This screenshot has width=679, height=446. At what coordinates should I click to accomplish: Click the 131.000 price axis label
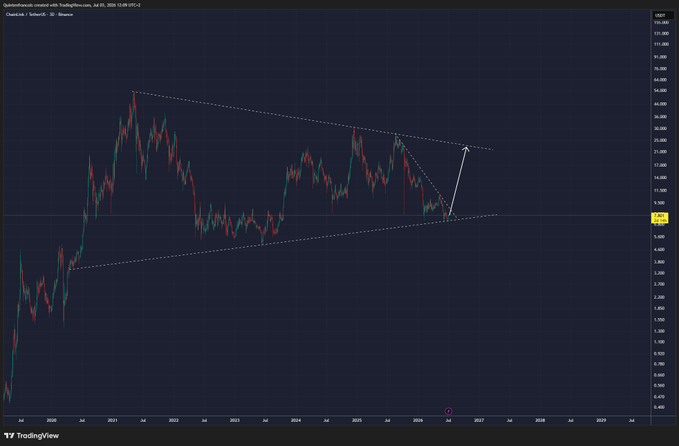tap(661, 33)
